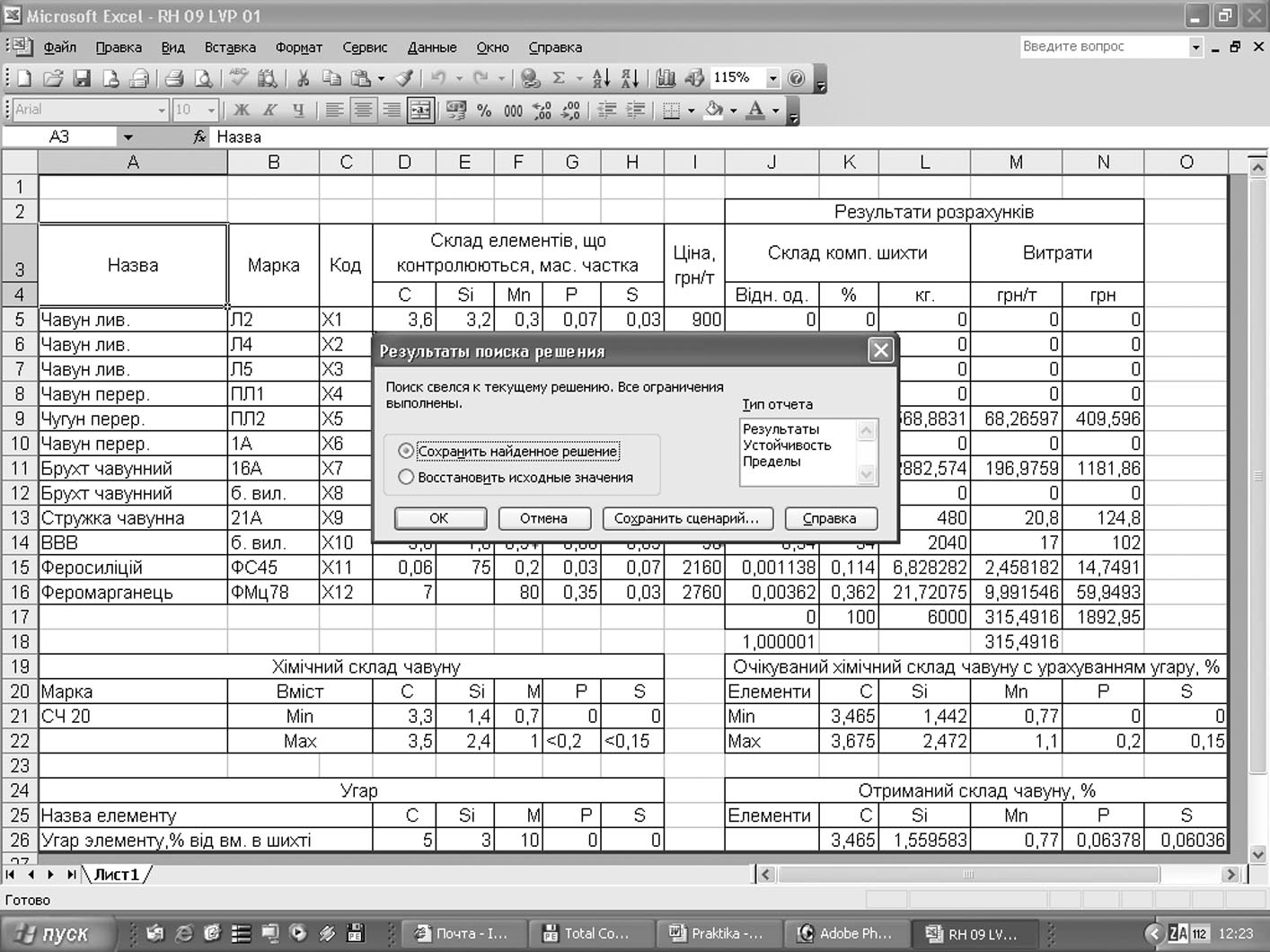Insert hyperlink with the globe icon
This screenshot has height=952, width=1270.
pyautogui.click(x=531, y=79)
